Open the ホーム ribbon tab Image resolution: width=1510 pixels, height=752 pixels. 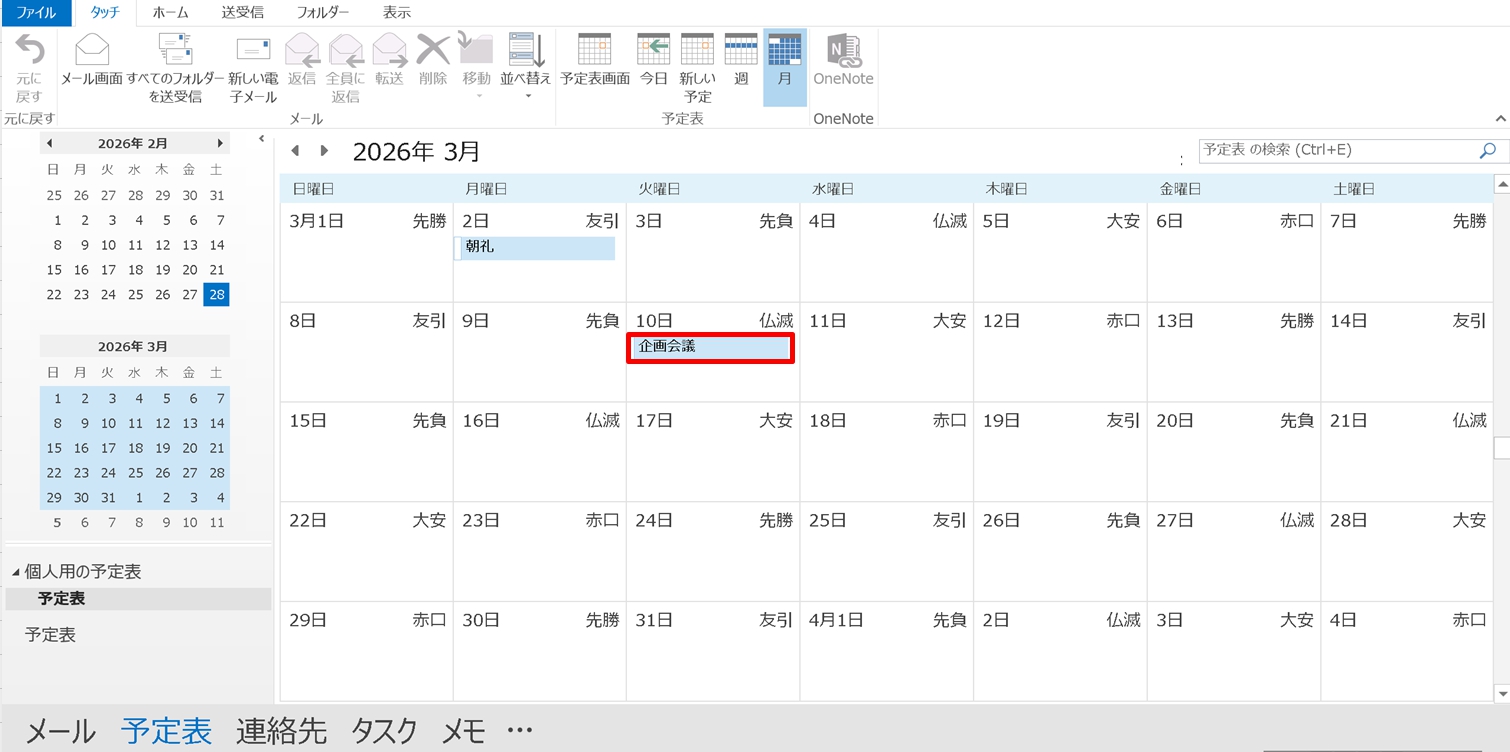click(x=170, y=13)
